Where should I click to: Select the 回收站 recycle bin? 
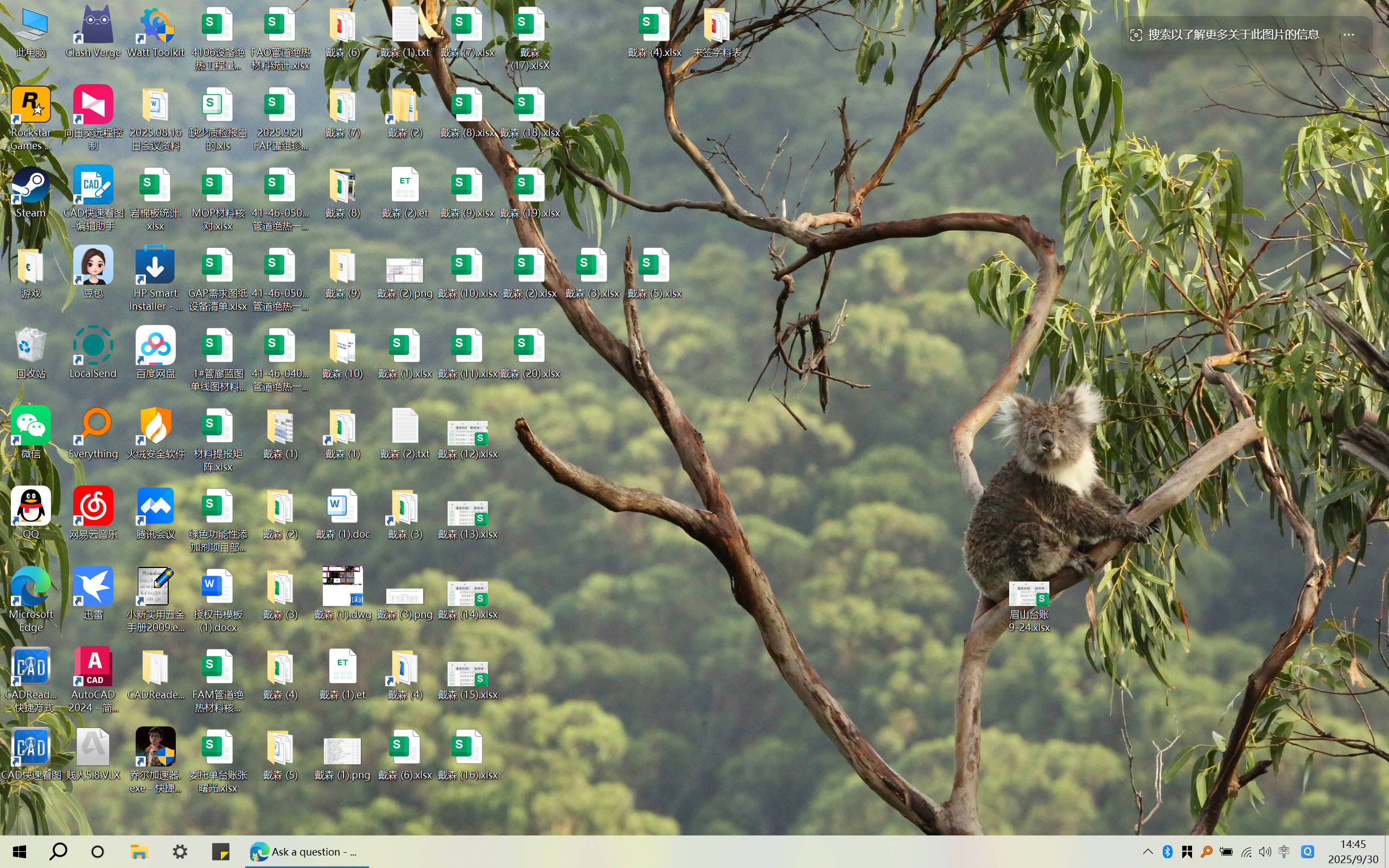click(x=30, y=353)
